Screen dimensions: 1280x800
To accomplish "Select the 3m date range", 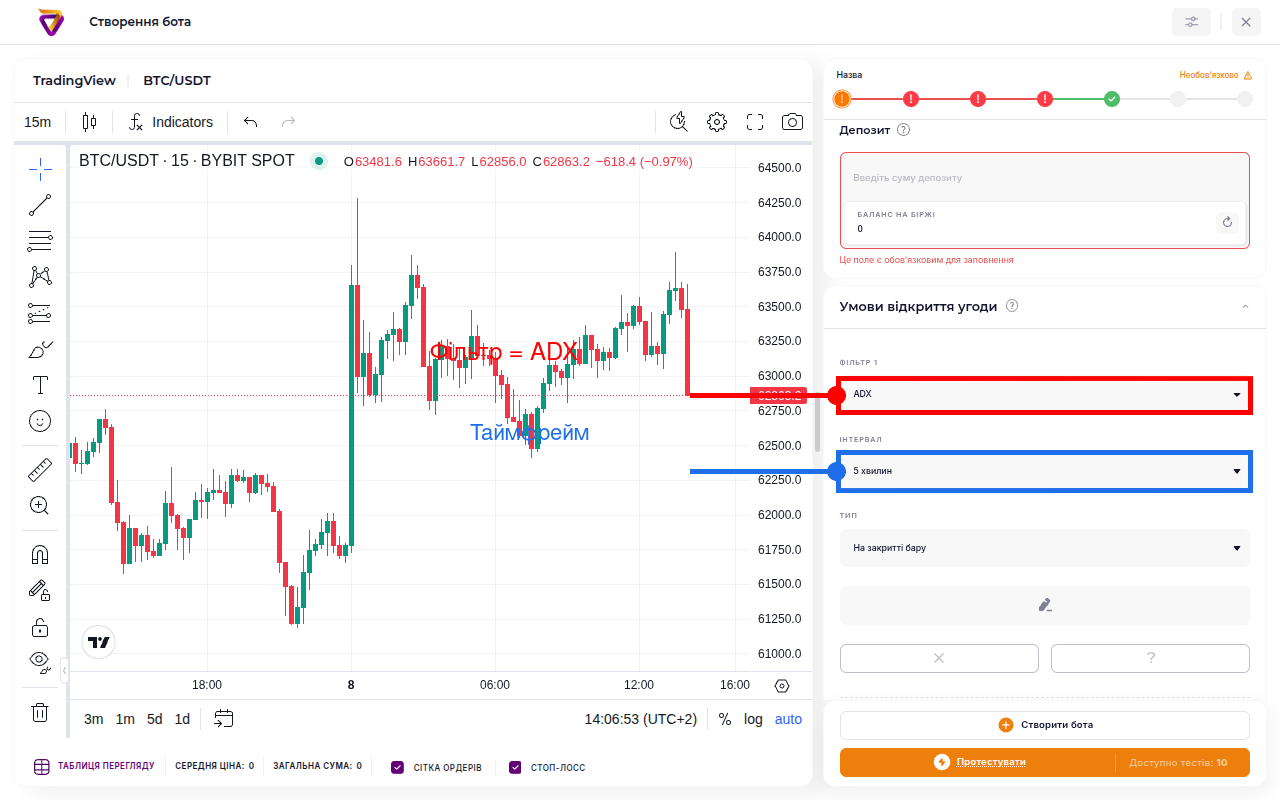I will 94,719.
